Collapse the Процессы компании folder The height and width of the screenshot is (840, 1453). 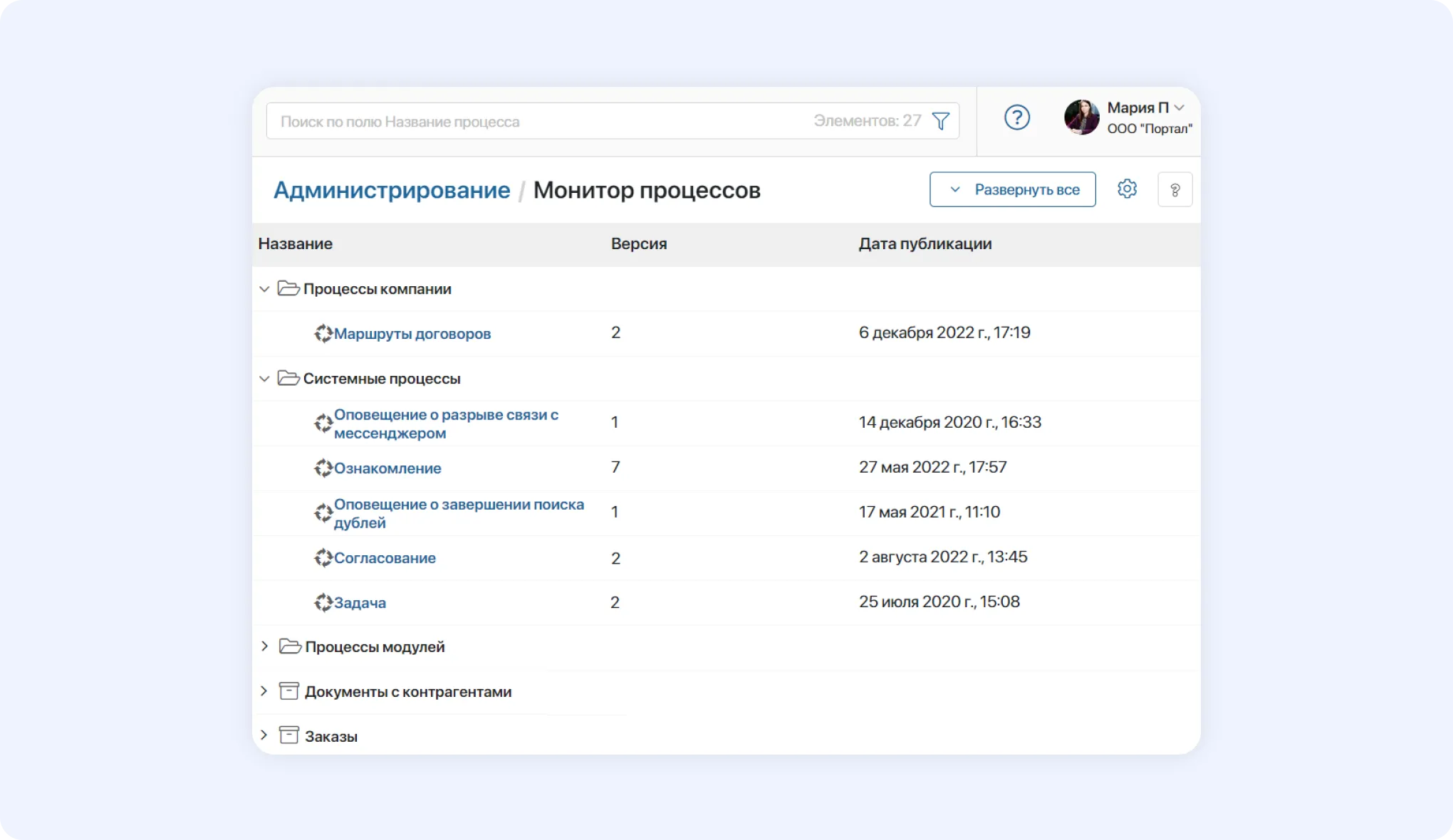(x=264, y=289)
